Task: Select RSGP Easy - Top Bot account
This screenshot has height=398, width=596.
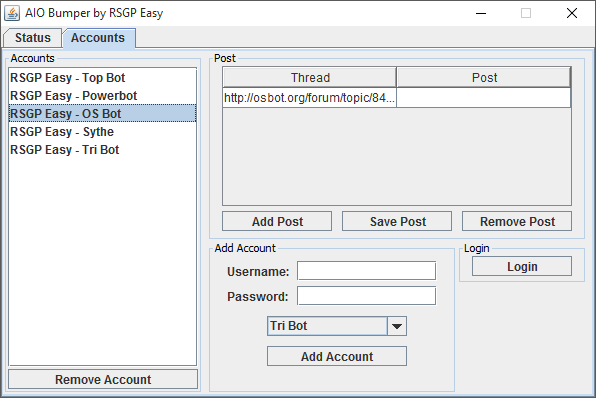Action: point(102,78)
